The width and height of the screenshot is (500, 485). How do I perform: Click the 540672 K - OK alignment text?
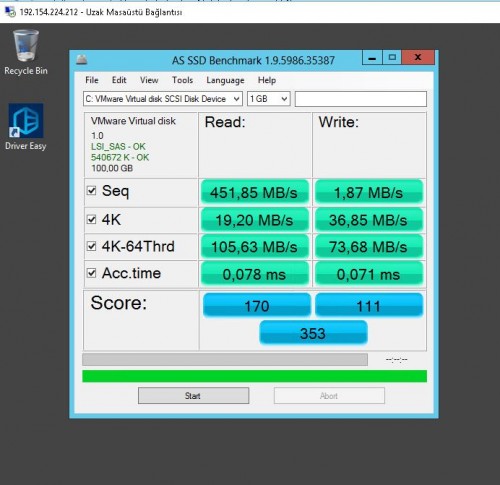120,157
